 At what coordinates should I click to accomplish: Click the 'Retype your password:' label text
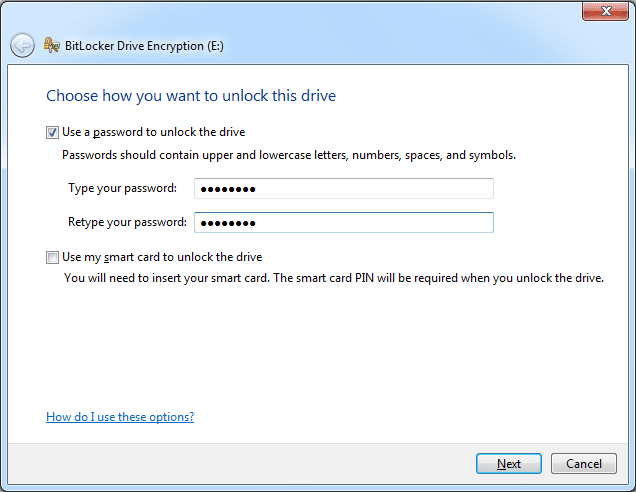127,222
